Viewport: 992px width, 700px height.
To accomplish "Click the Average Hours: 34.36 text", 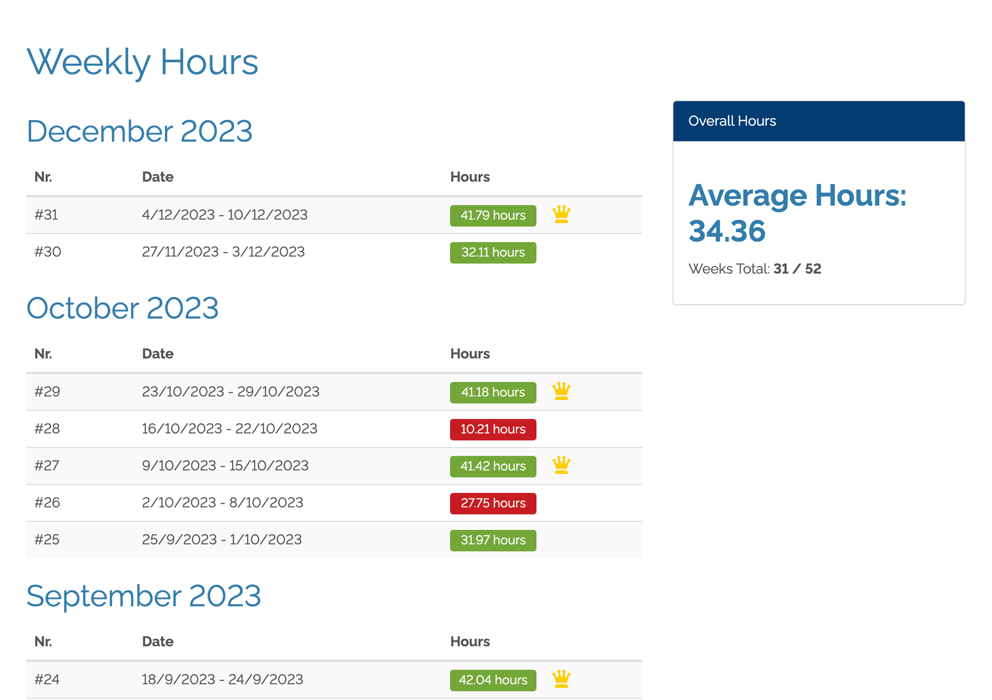I will tap(797, 212).
